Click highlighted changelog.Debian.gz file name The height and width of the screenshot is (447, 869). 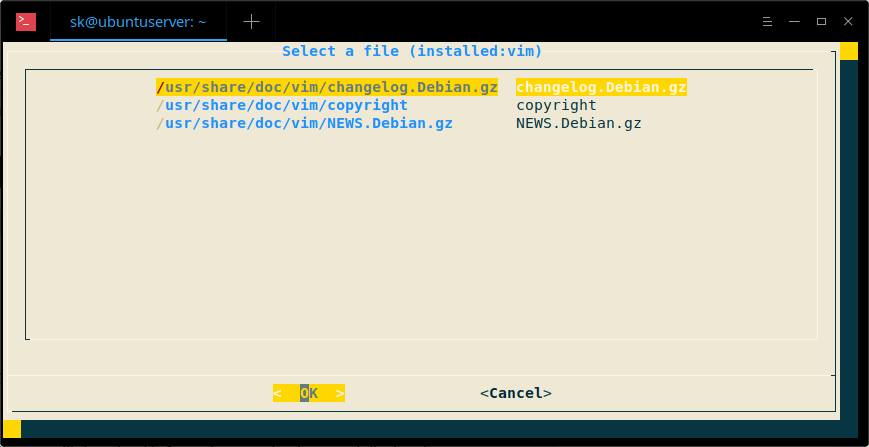(601, 87)
